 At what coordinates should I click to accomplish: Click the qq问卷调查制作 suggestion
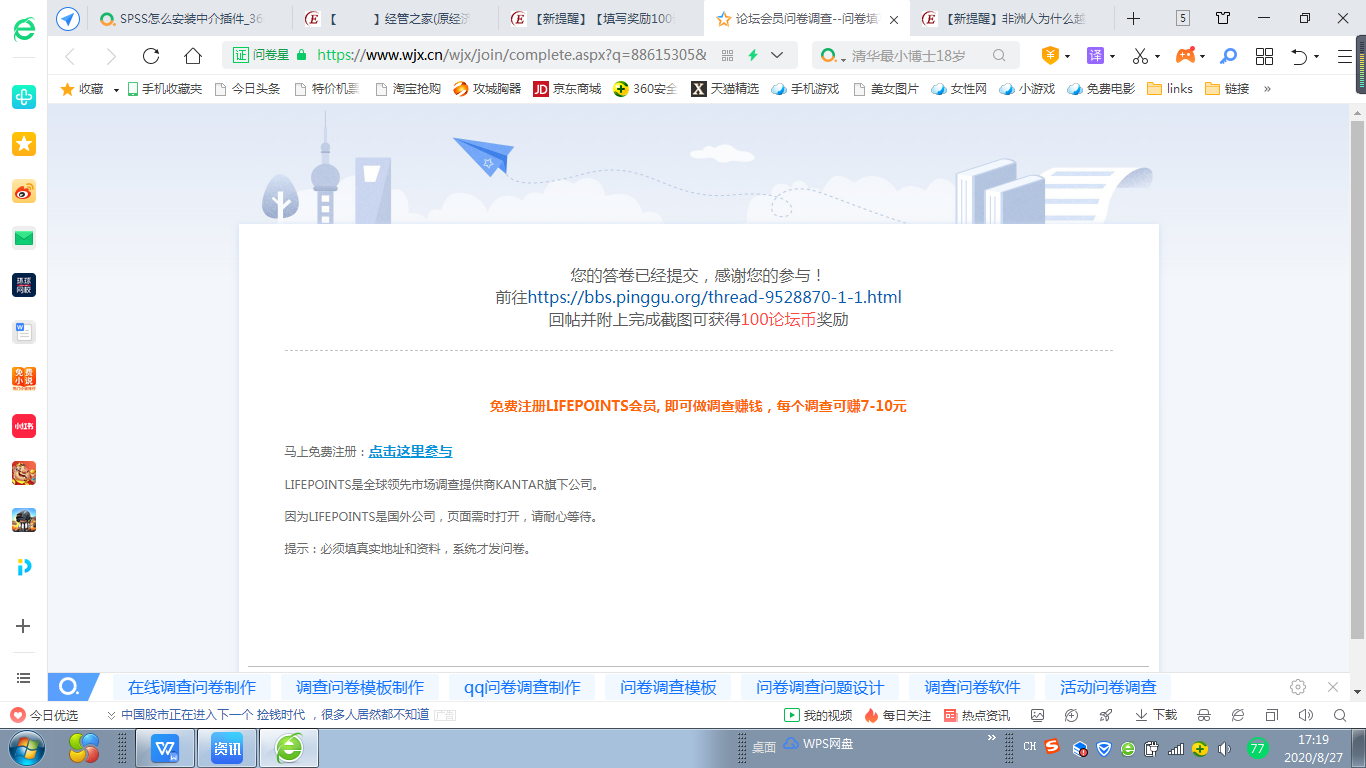[x=522, y=688]
